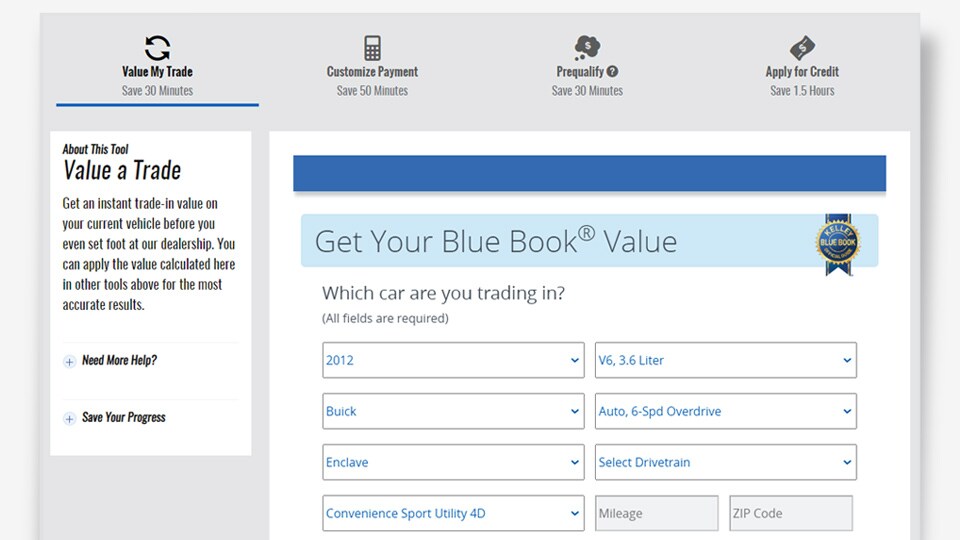
Task: Click the plus icon beside Need More Help
Action: (x=69, y=362)
